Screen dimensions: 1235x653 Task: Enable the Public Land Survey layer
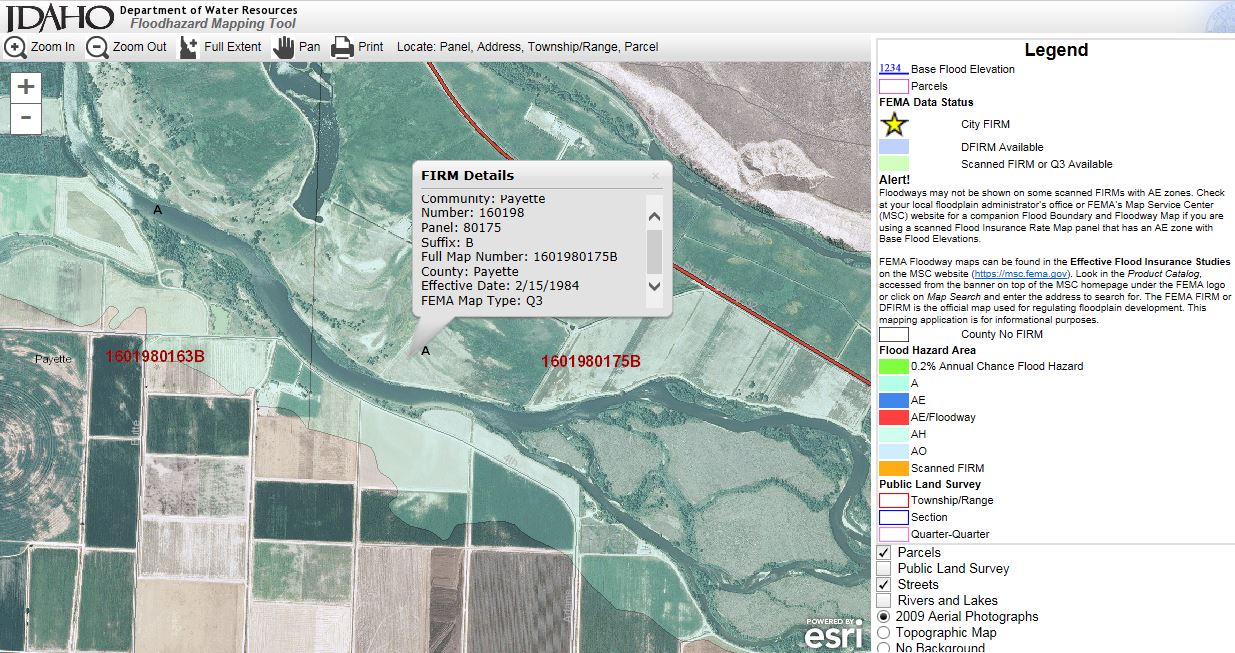[x=884, y=569]
